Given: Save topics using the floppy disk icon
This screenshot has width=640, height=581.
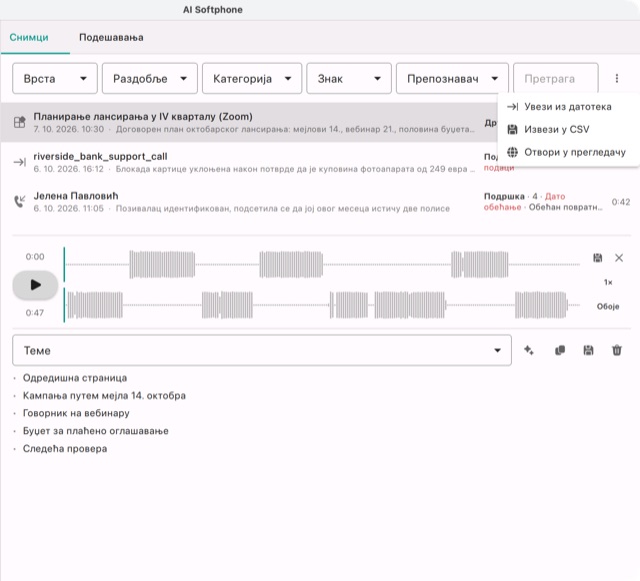Looking at the screenshot, I should (x=588, y=350).
